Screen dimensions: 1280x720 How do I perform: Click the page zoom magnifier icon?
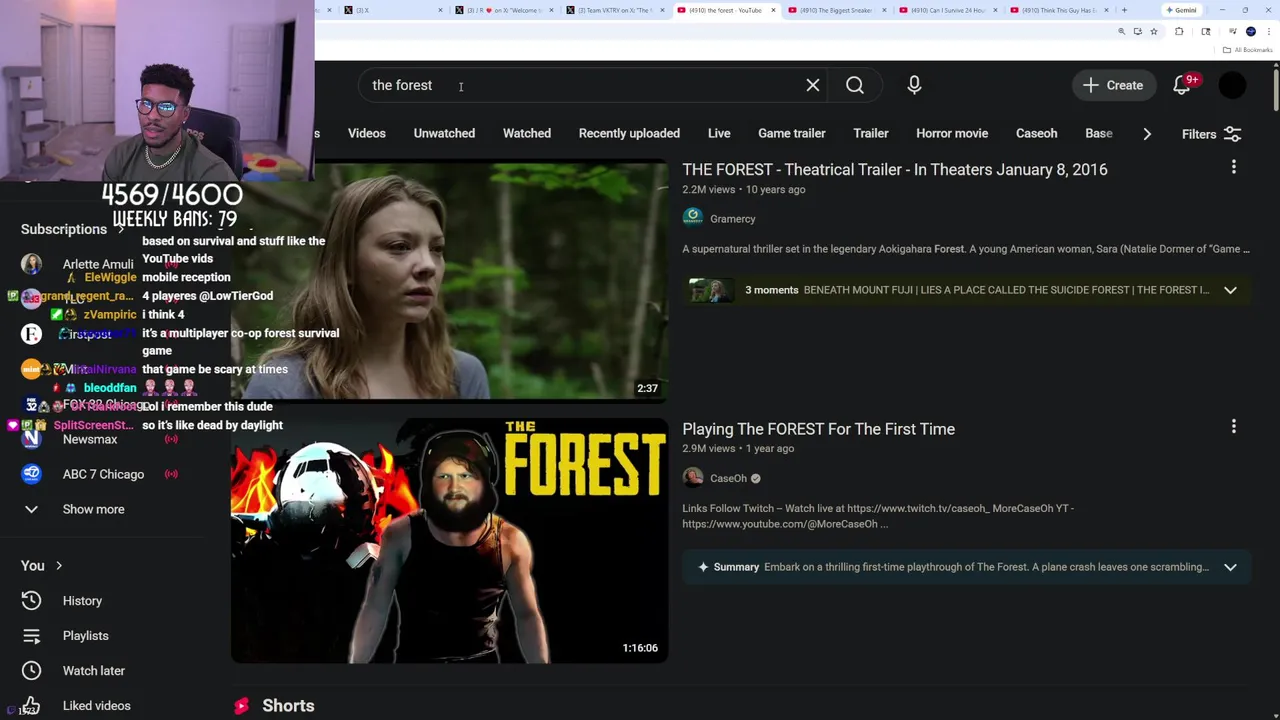point(1121,32)
